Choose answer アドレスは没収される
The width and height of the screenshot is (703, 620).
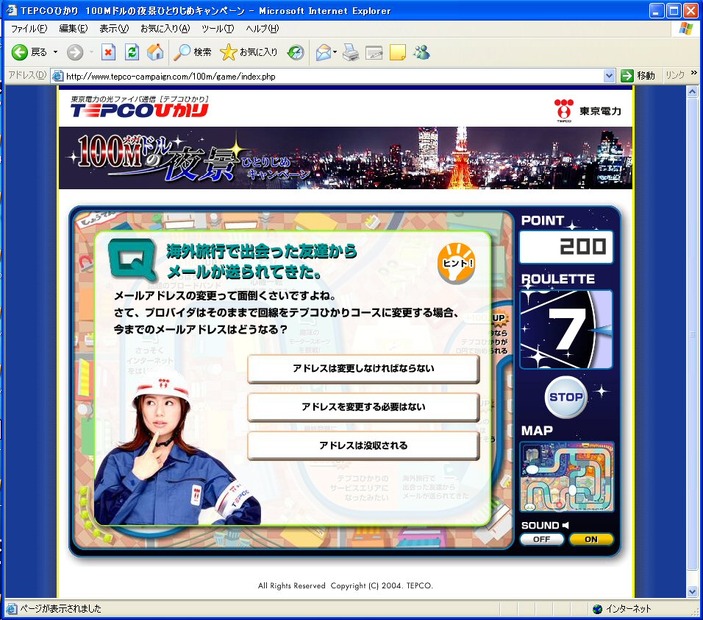click(363, 446)
